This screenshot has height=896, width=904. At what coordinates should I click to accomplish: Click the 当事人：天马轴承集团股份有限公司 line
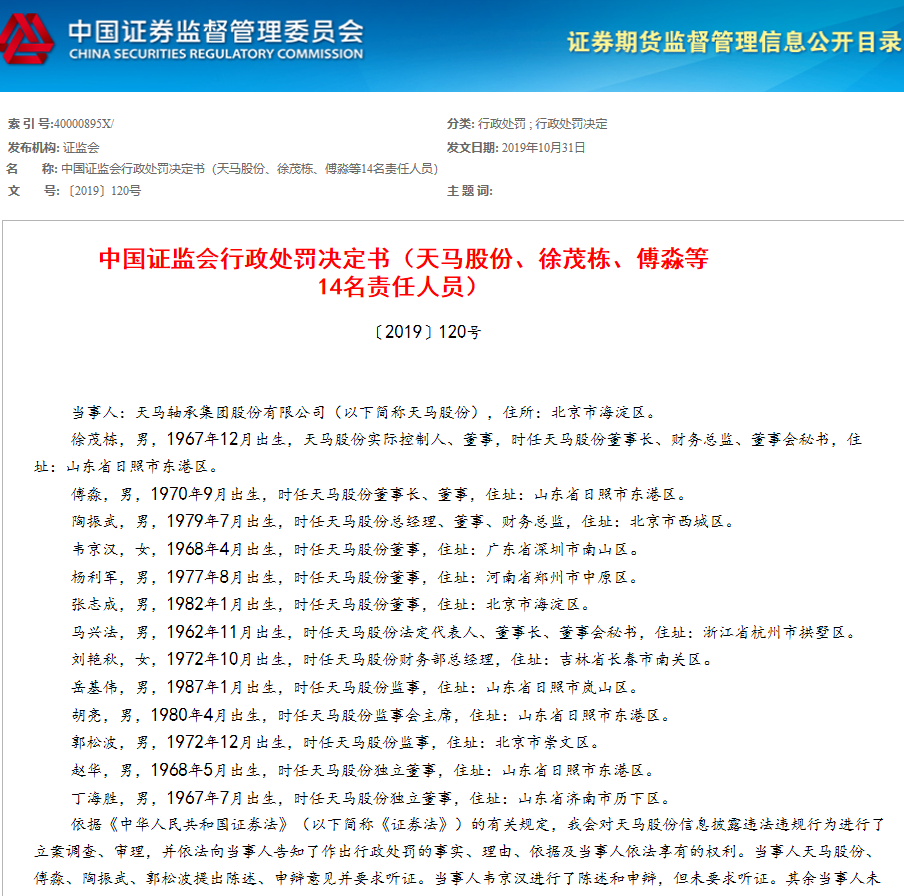(364, 412)
